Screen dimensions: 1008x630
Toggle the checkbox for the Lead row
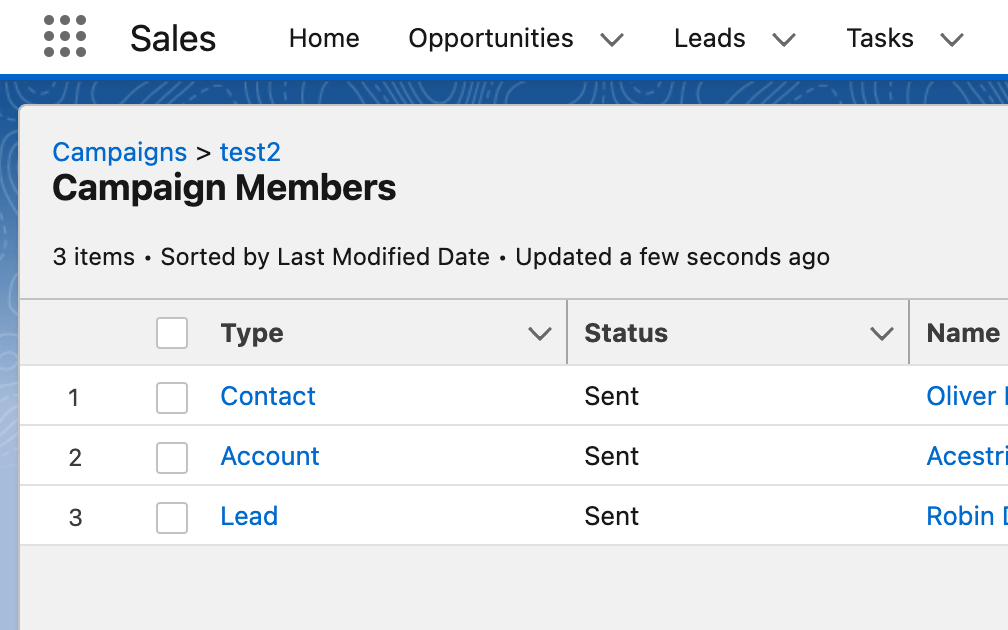(172, 517)
